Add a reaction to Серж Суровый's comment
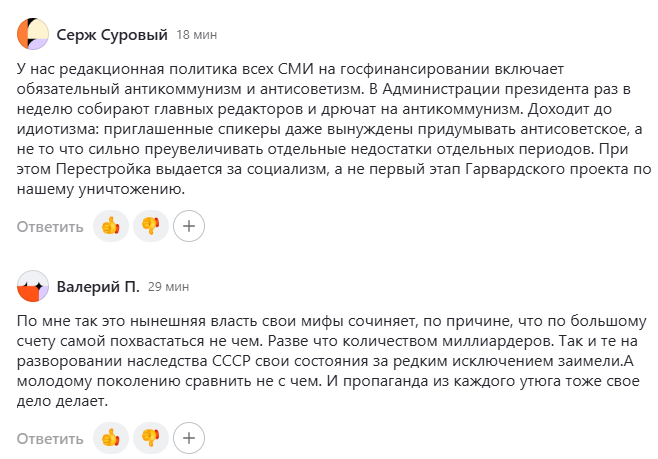Image resolution: width=658 pixels, height=459 pixels. coord(189,226)
